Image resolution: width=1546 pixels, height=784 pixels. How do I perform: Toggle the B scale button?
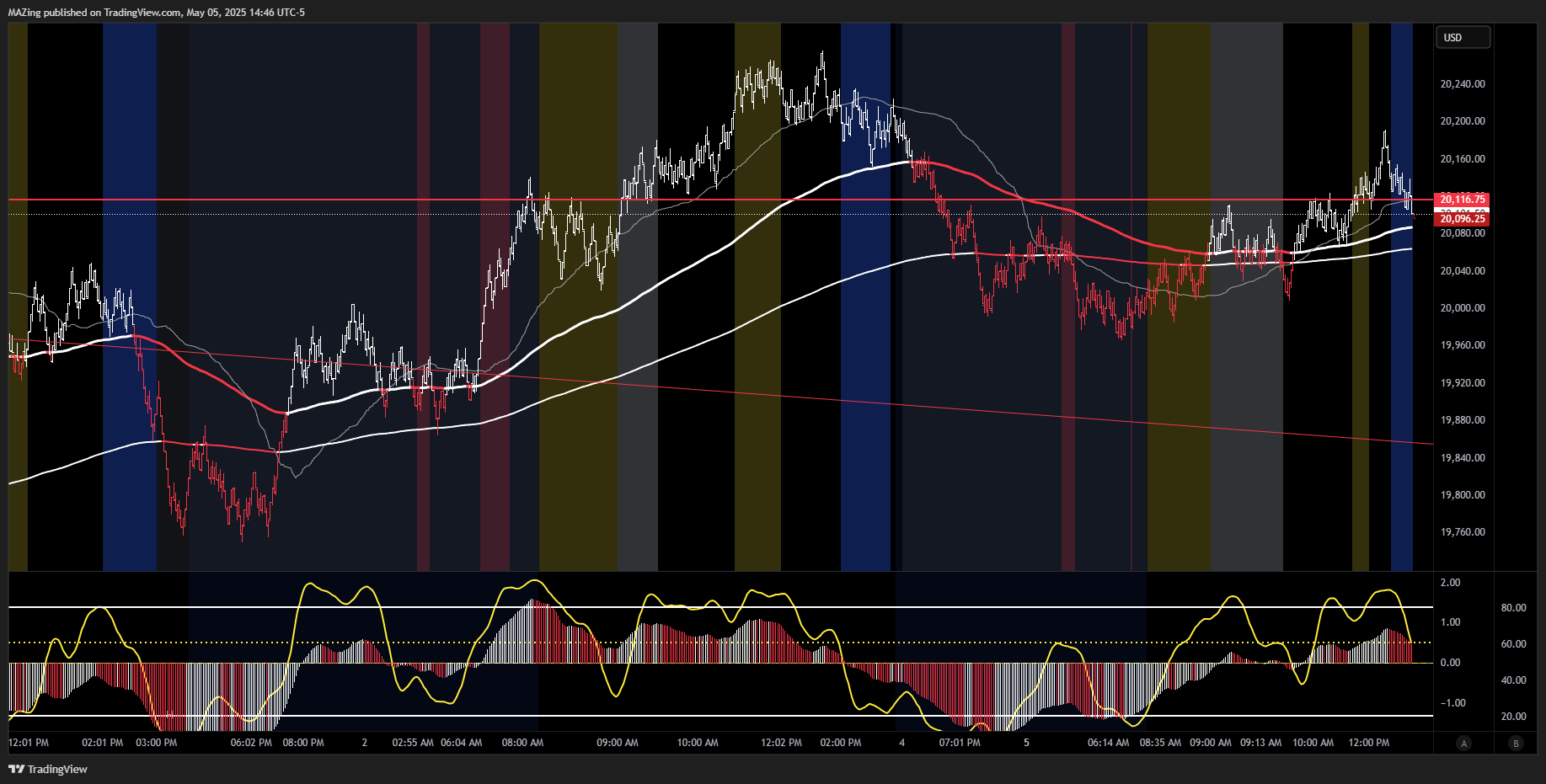click(1516, 743)
